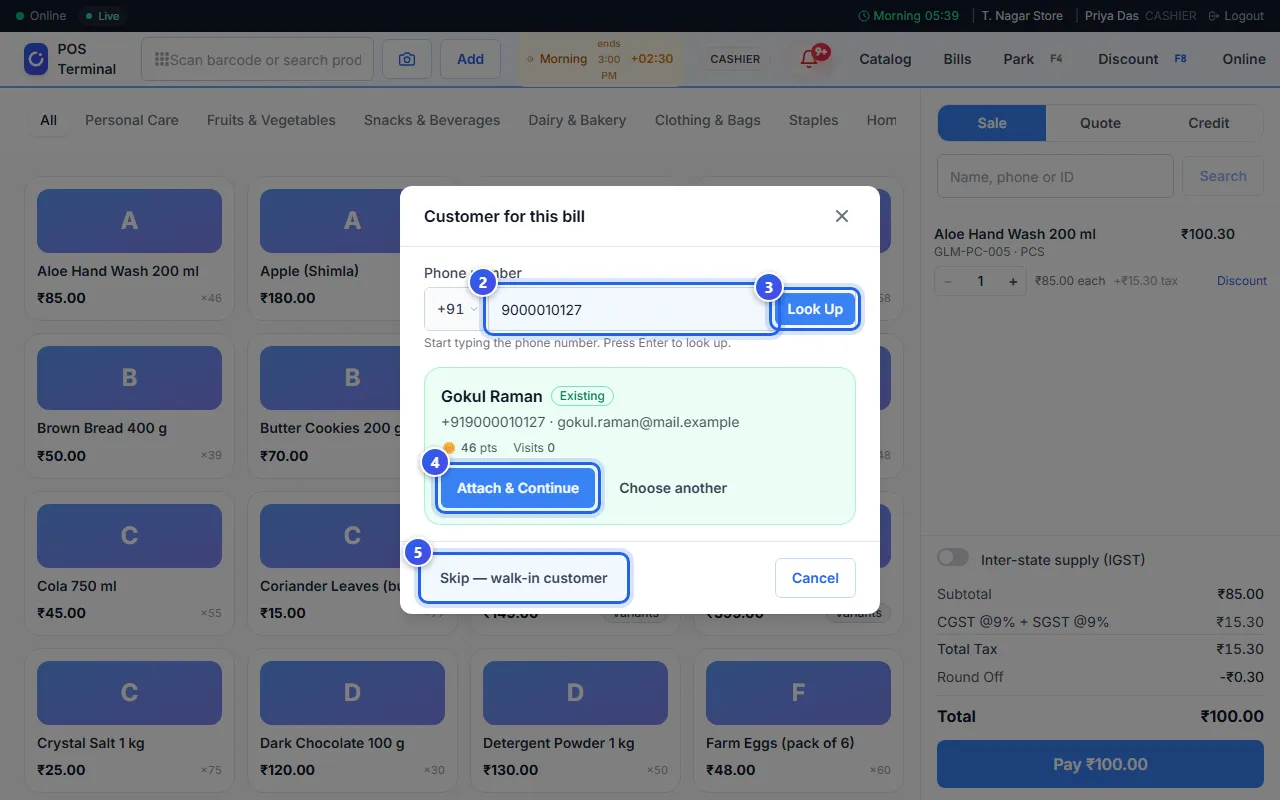This screenshot has width=1280, height=800.
Task: Select the Sale tab
Action: tap(992, 123)
